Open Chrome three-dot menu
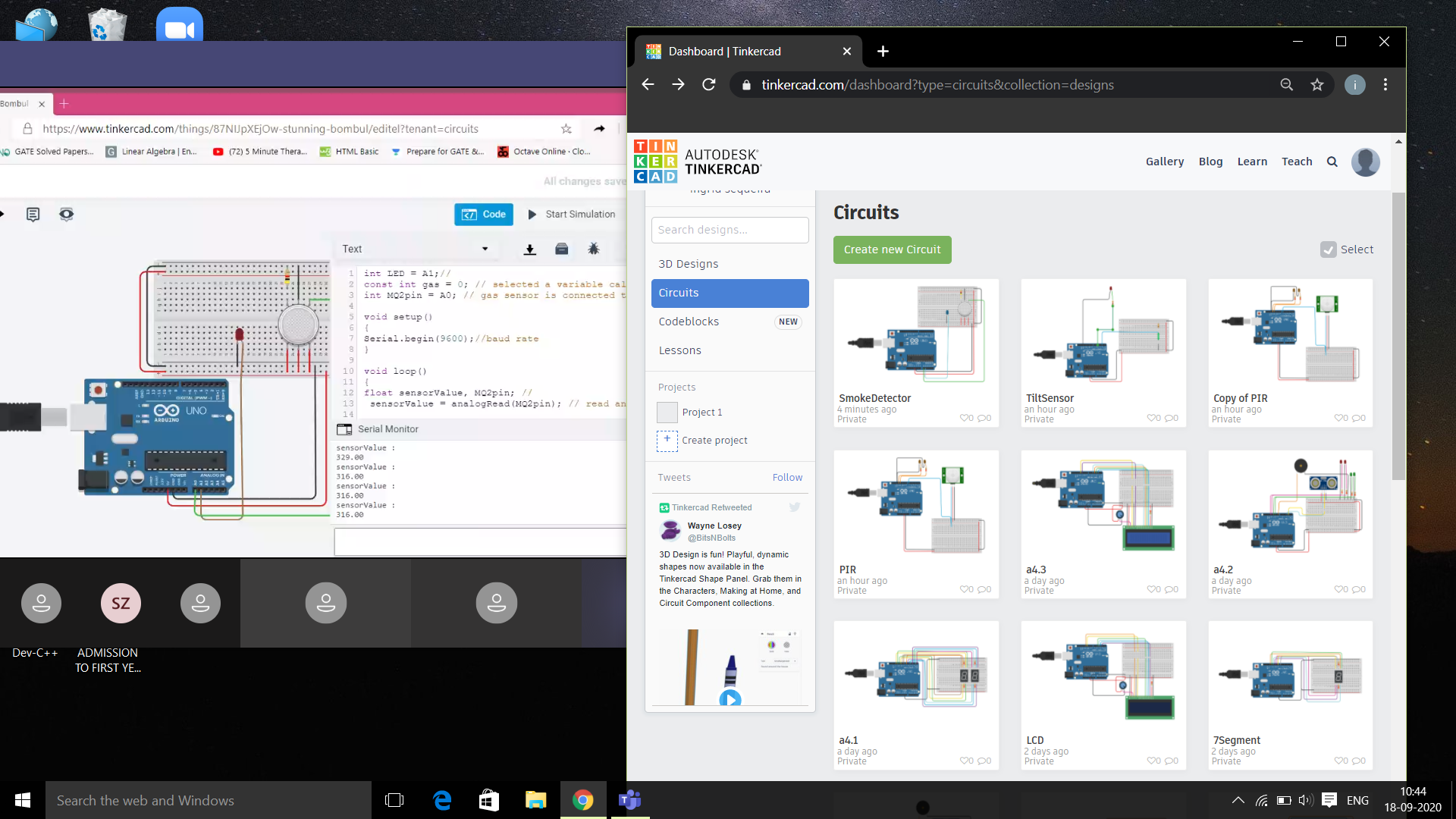 (x=1385, y=85)
